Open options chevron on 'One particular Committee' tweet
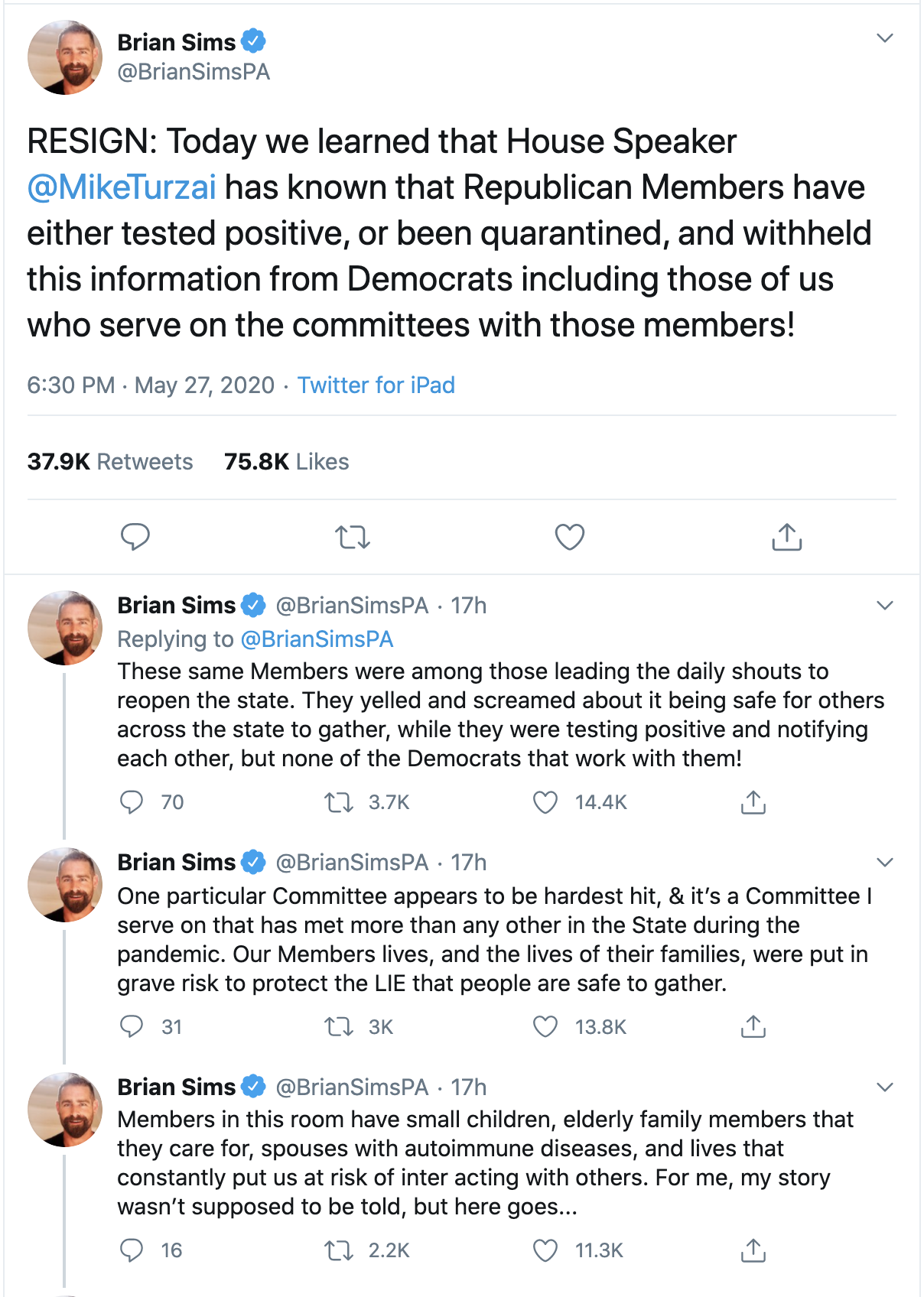924x1297 pixels. (x=884, y=863)
